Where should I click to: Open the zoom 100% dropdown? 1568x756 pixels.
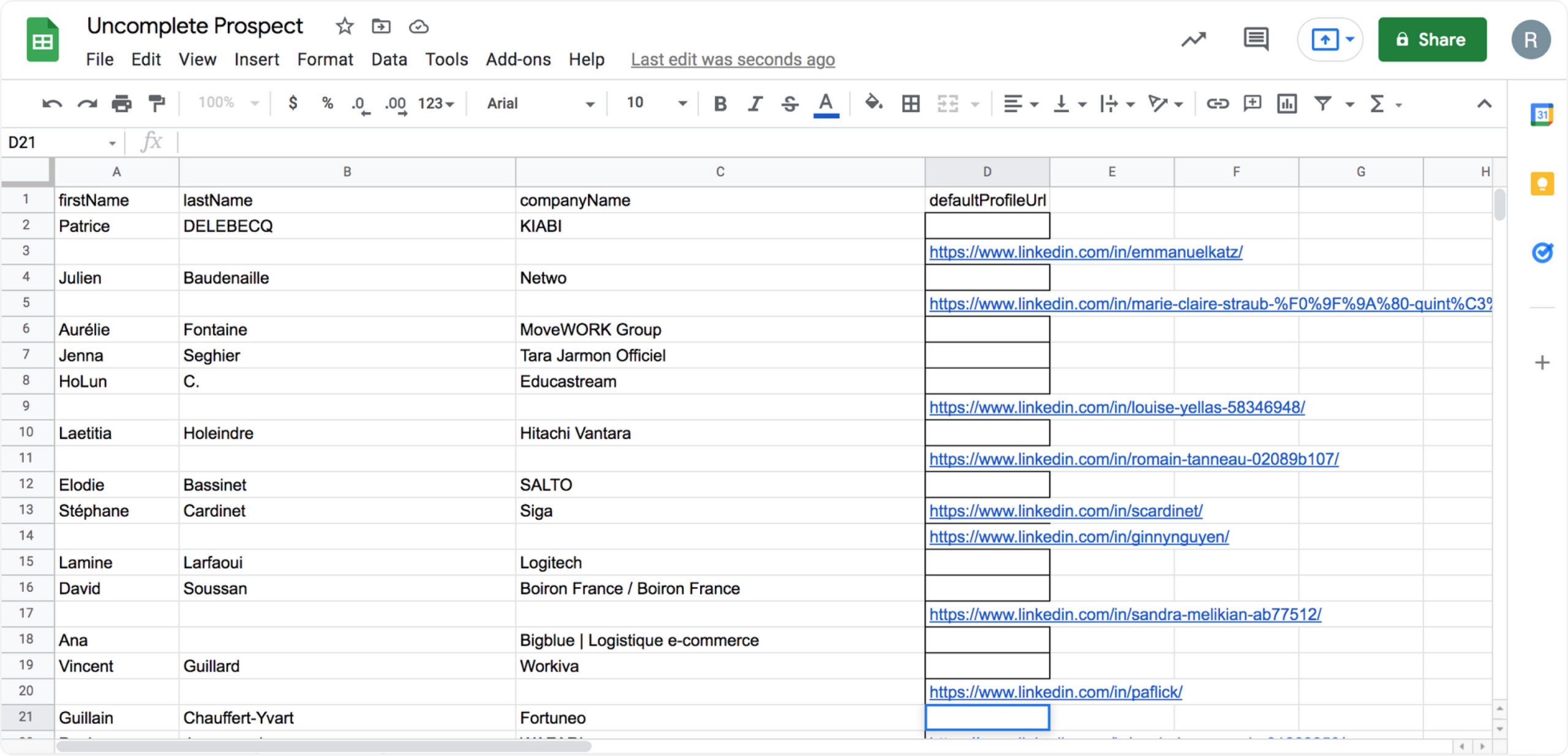(x=228, y=103)
